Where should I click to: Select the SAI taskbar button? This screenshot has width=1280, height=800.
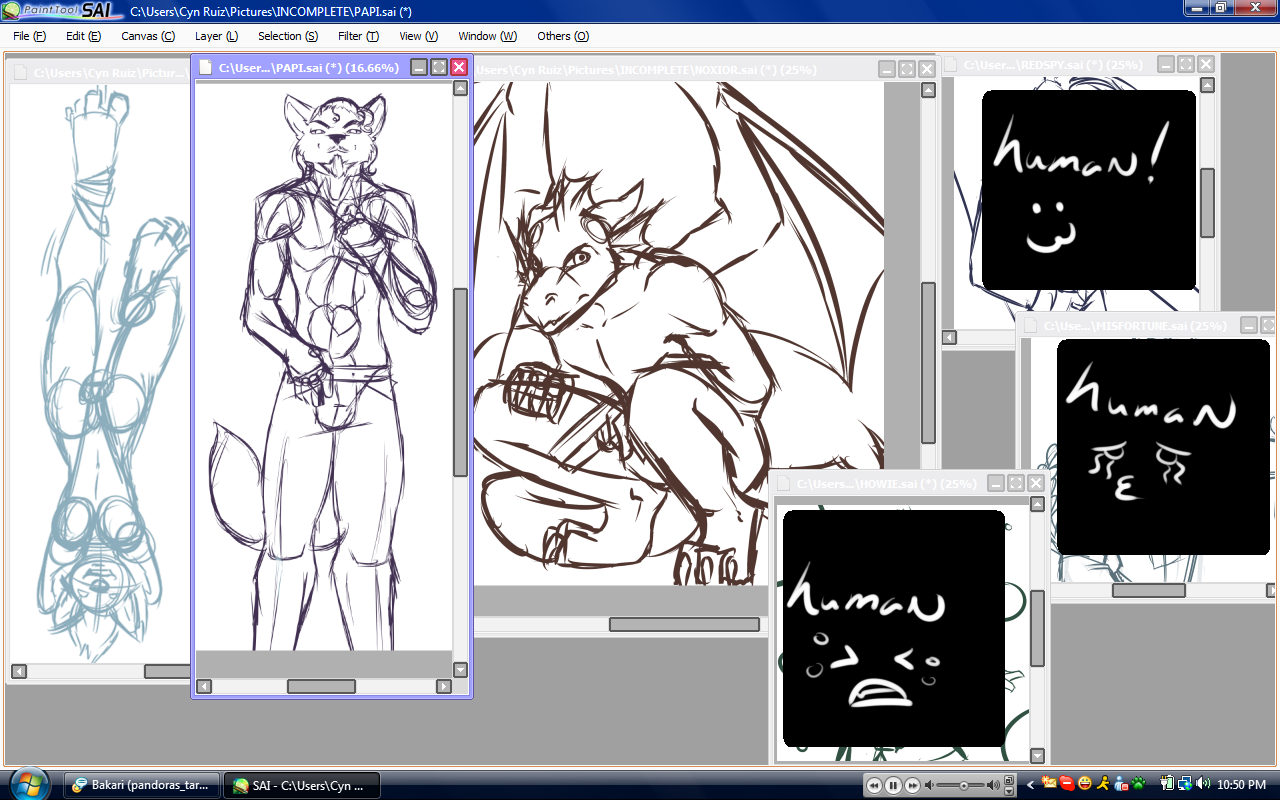pos(300,785)
